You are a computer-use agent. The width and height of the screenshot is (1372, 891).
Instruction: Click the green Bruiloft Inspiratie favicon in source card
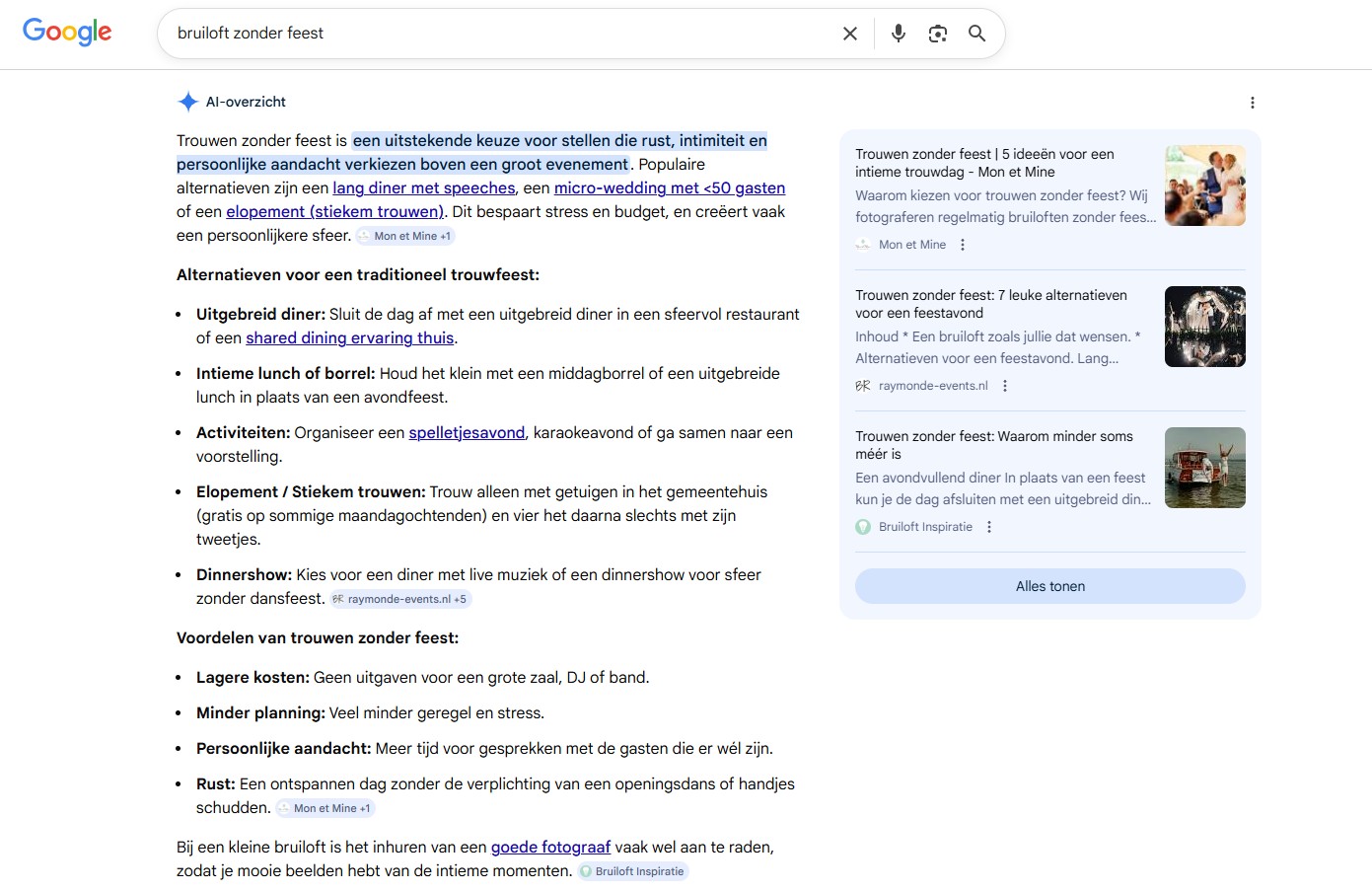(x=863, y=527)
